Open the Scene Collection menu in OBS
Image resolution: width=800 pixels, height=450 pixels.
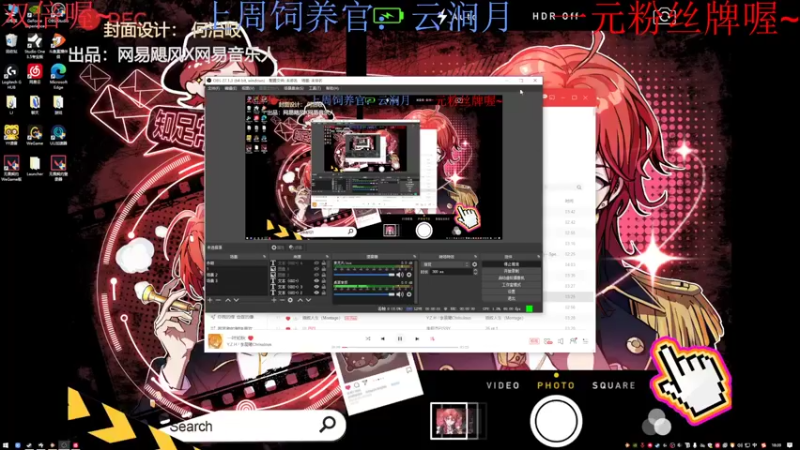(x=294, y=88)
